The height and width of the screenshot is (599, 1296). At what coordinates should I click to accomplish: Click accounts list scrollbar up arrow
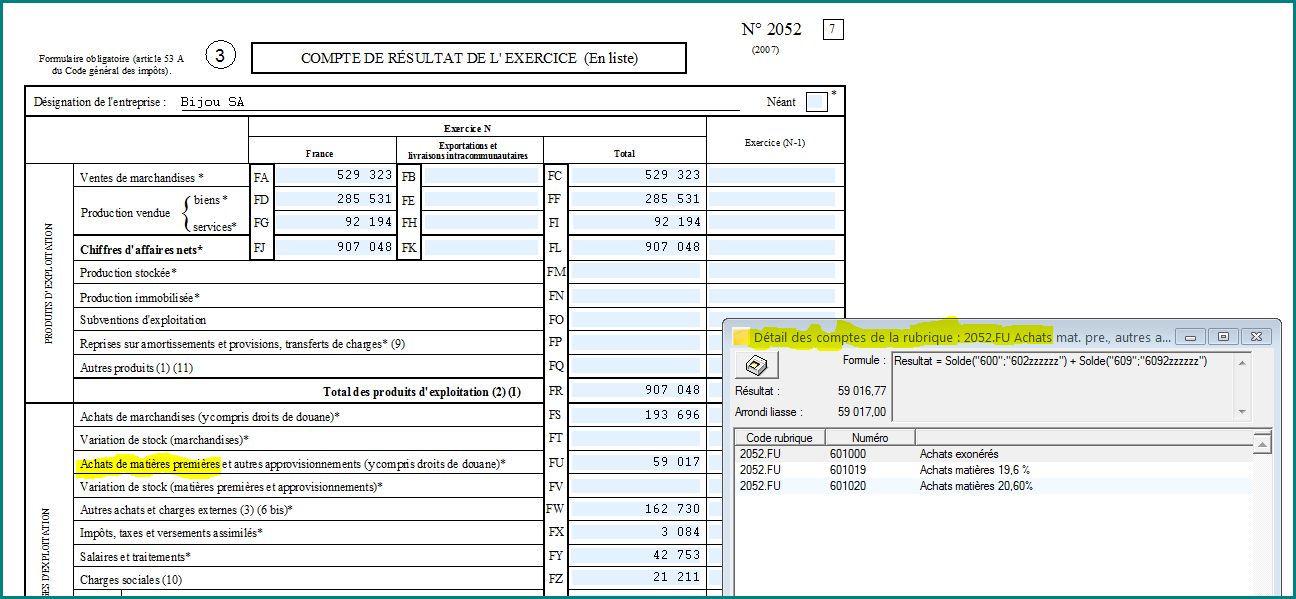(x=1263, y=442)
